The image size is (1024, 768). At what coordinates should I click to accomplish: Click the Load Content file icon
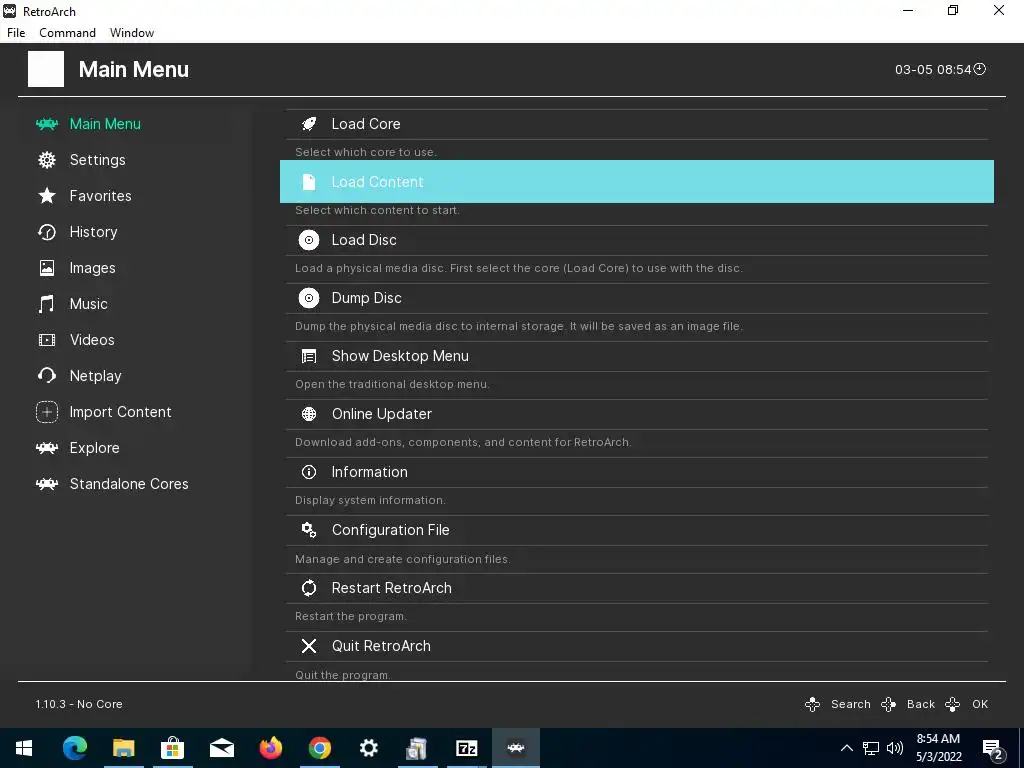(x=309, y=182)
